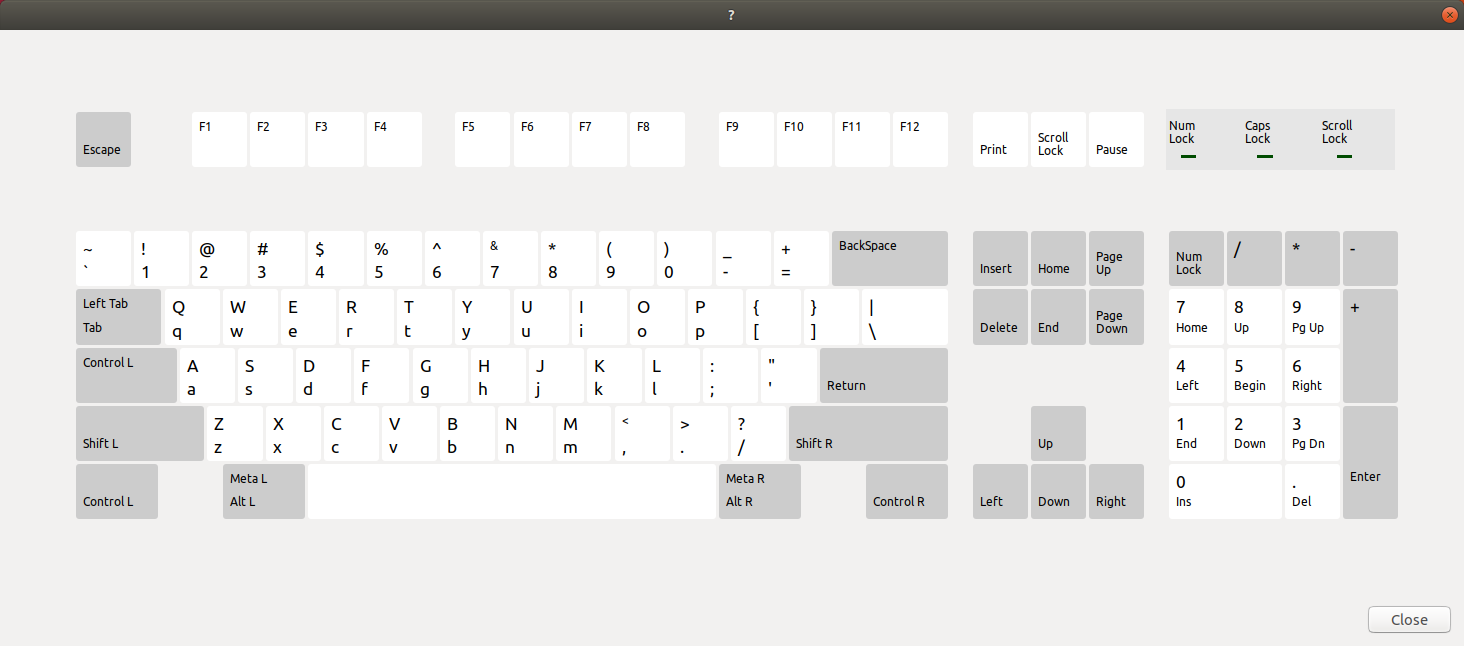The width and height of the screenshot is (1464, 646).
Task: Click the Page Down key
Action: coord(1116,317)
